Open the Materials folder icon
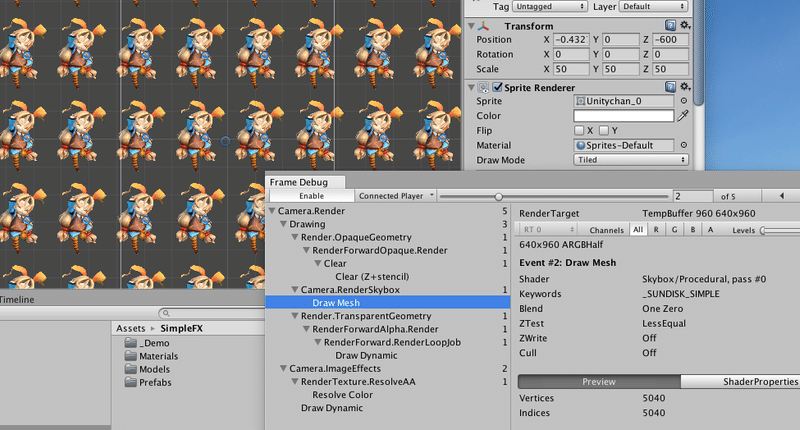The width and height of the screenshot is (800, 430). pyautogui.click(x=131, y=356)
